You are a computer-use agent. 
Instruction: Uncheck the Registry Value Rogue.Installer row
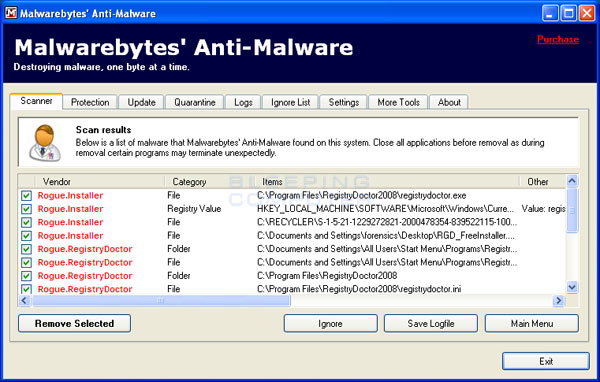[x=26, y=209]
